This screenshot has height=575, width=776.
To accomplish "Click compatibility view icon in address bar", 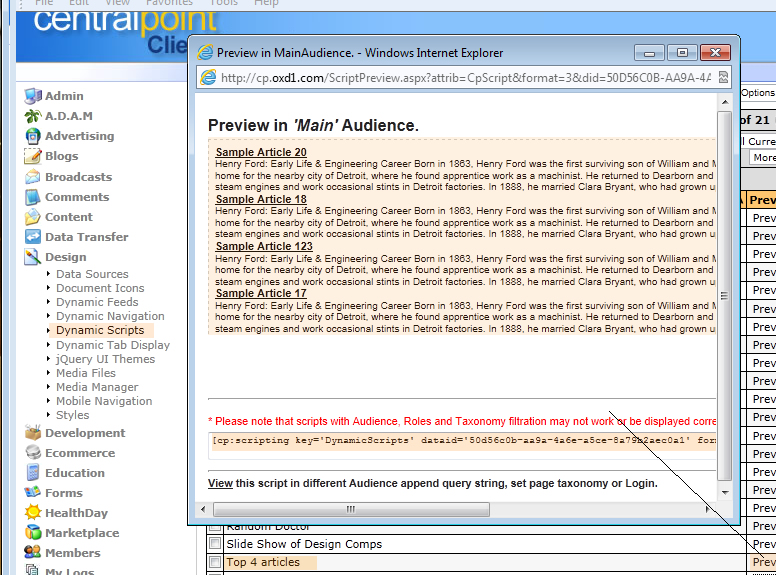I will (x=724, y=78).
